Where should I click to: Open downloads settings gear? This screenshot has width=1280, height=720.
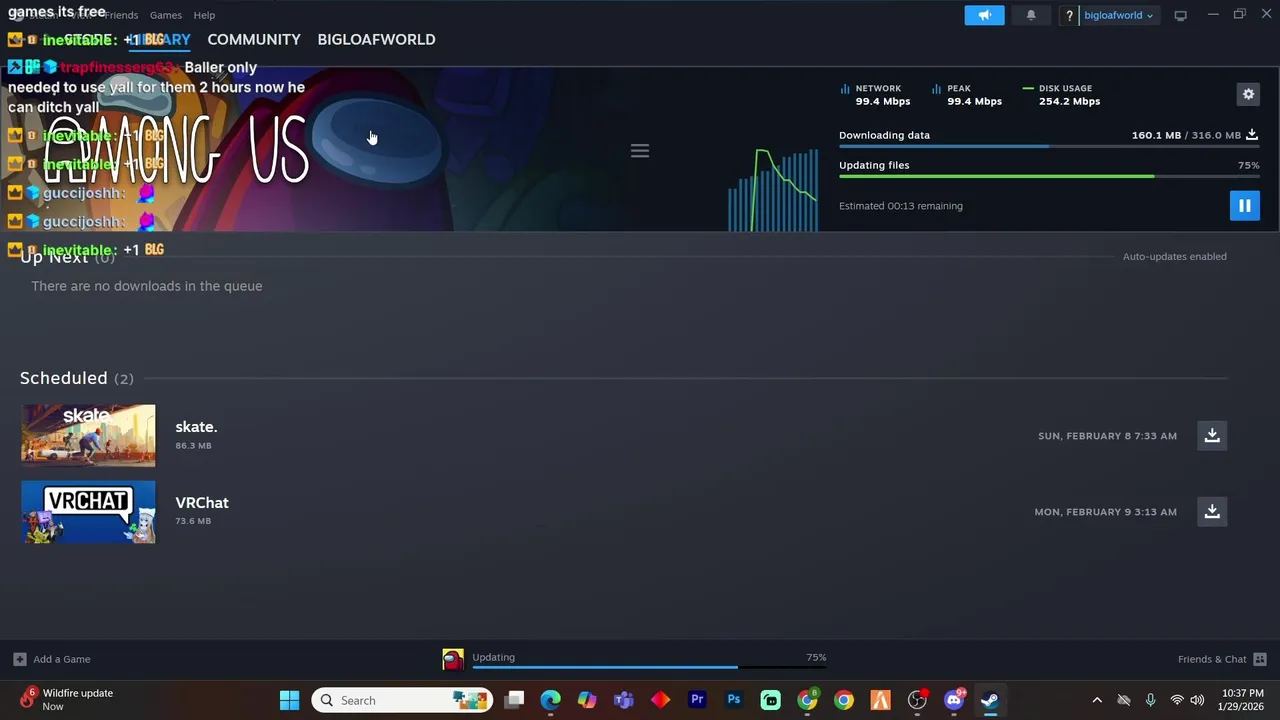pos(1248,94)
